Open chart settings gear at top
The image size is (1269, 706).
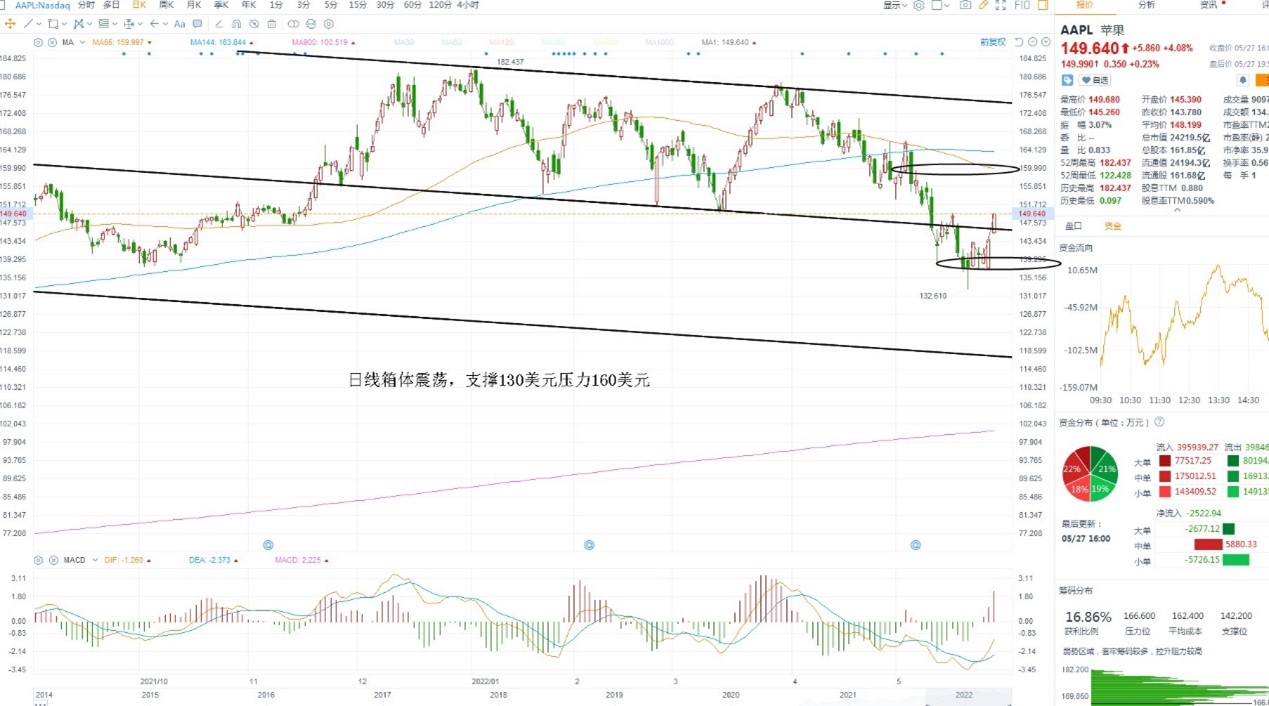pyautogui.click(x=919, y=5)
